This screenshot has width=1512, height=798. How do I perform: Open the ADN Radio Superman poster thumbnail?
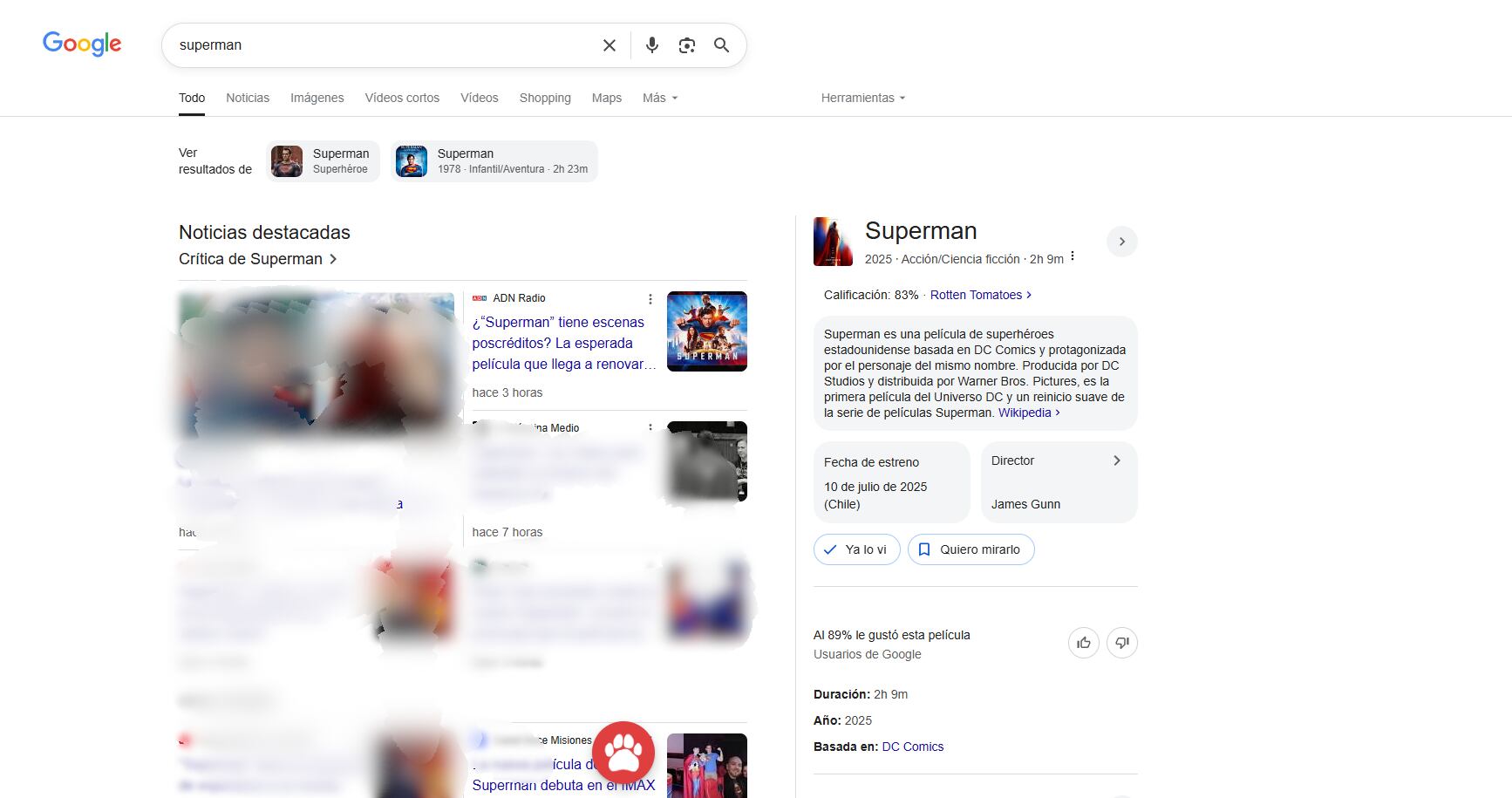pyautogui.click(x=707, y=331)
